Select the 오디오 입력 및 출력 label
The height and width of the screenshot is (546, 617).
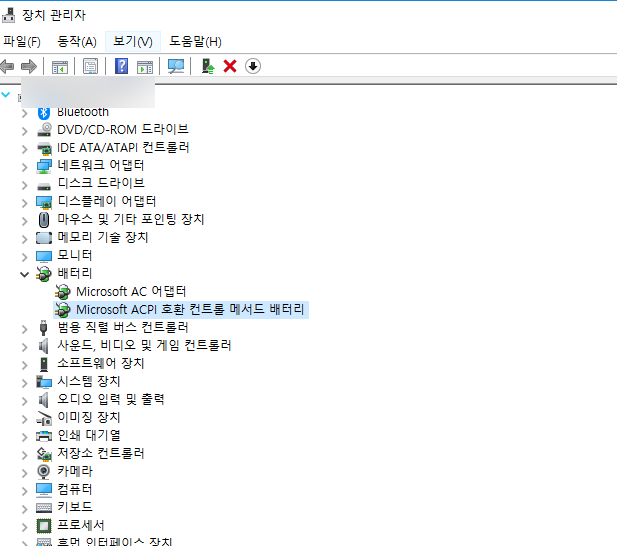(111, 399)
